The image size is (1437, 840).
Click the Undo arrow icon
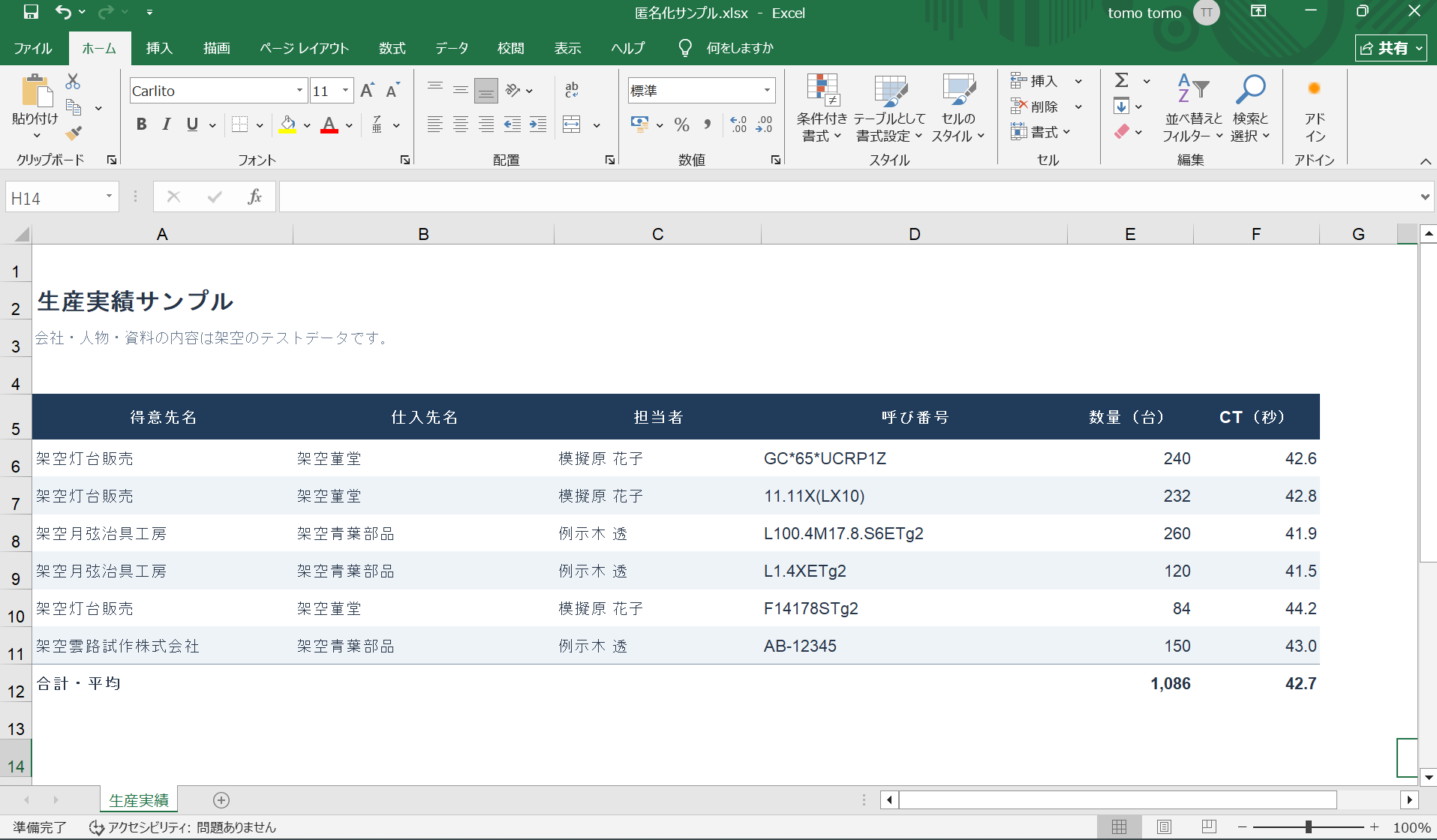(63, 12)
